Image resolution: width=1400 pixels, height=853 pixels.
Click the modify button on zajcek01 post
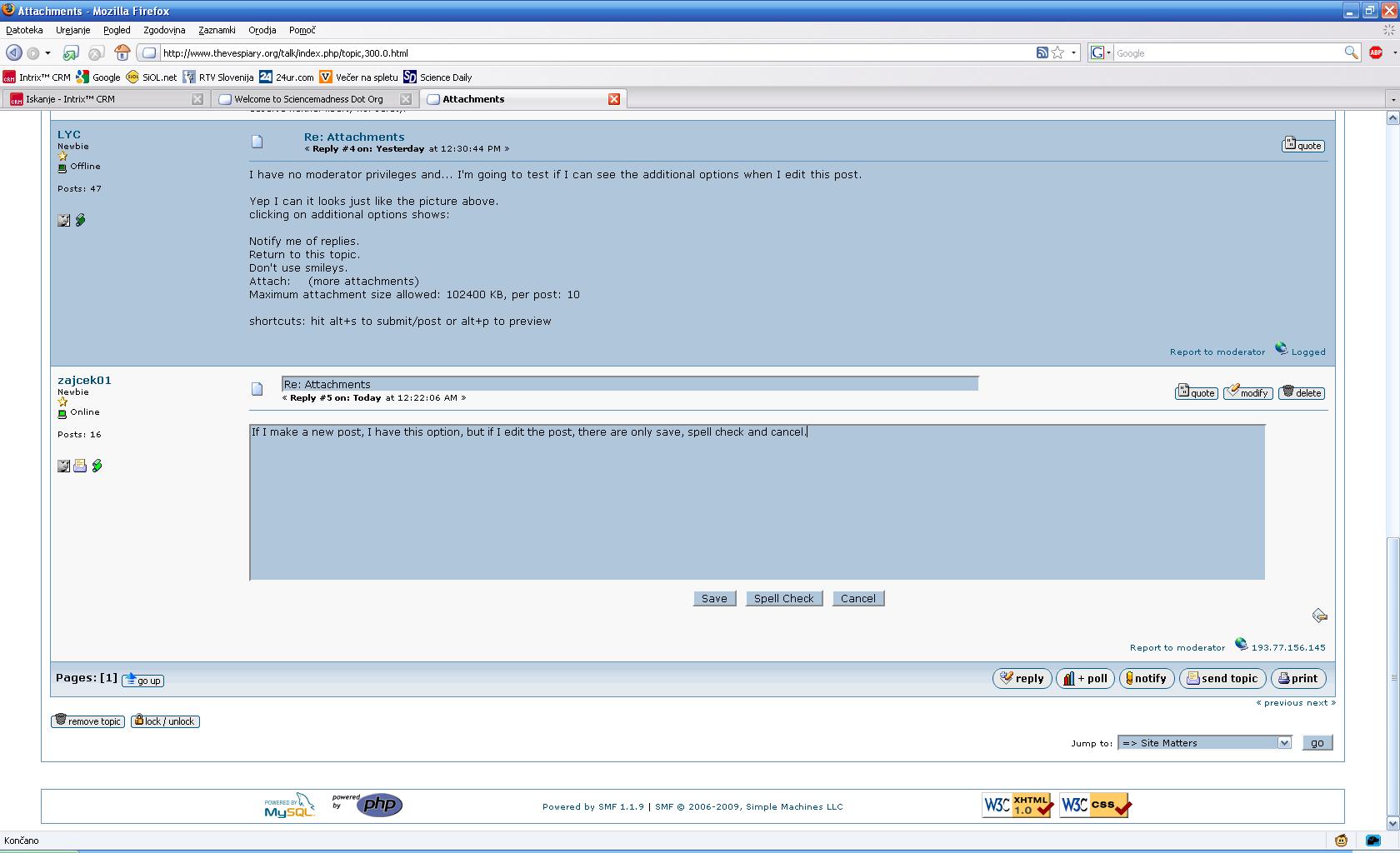[x=1247, y=392]
